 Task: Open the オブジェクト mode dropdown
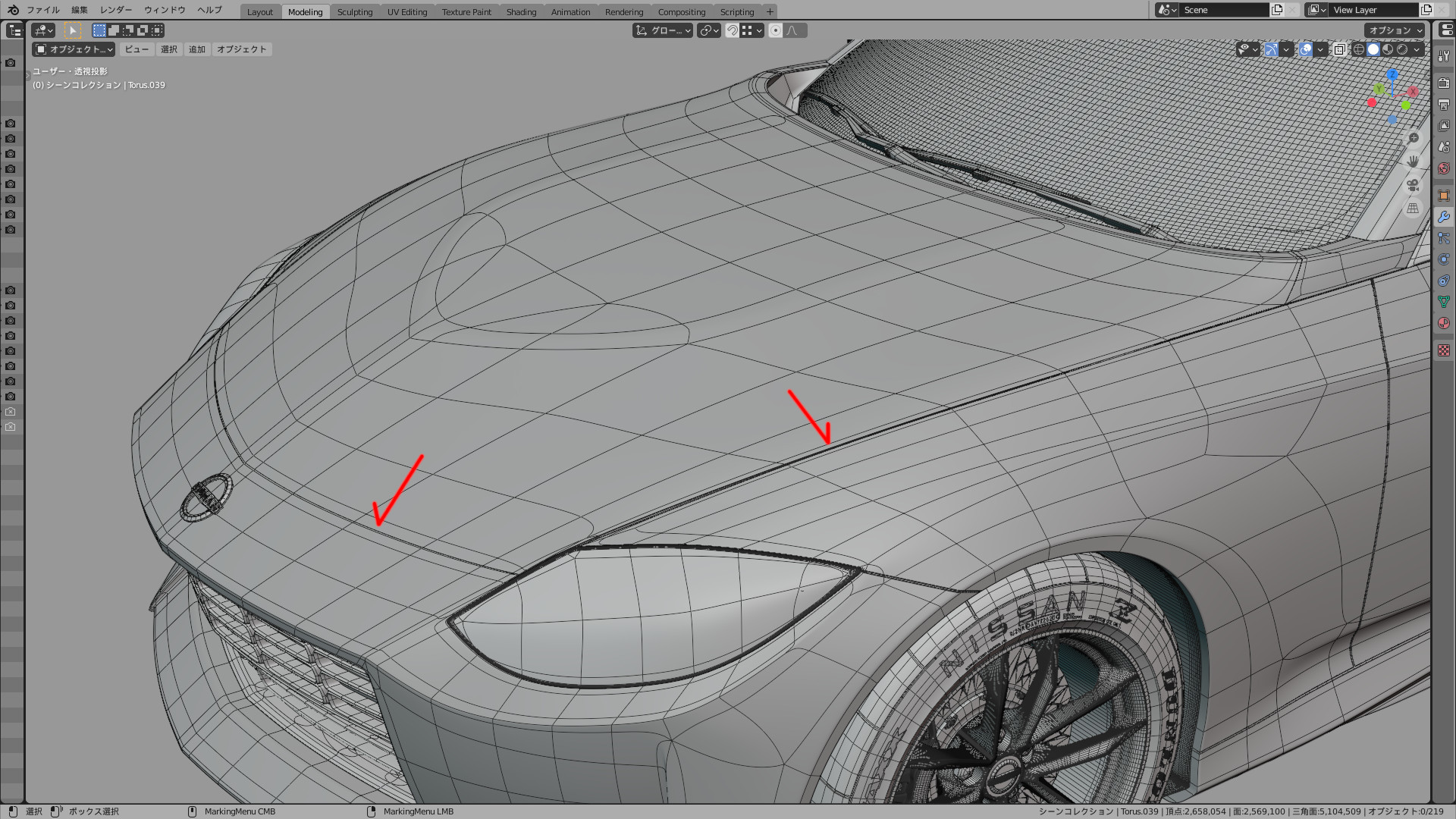tap(74, 49)
